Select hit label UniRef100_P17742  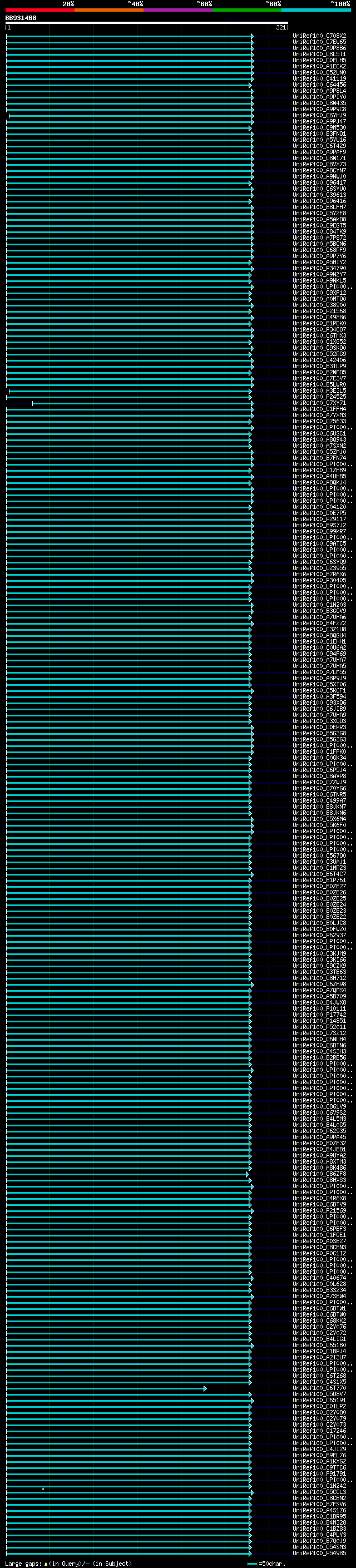[x=319, y=1015]
